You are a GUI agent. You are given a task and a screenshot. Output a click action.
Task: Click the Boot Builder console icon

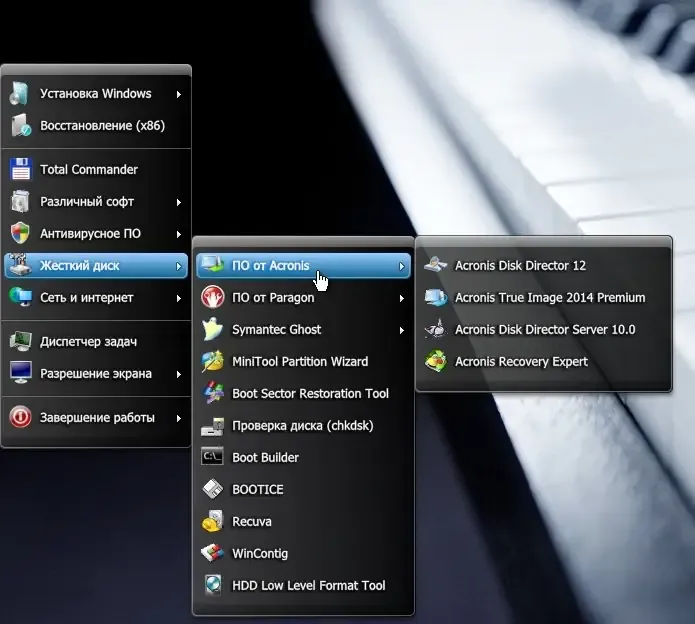pos(213,457)
